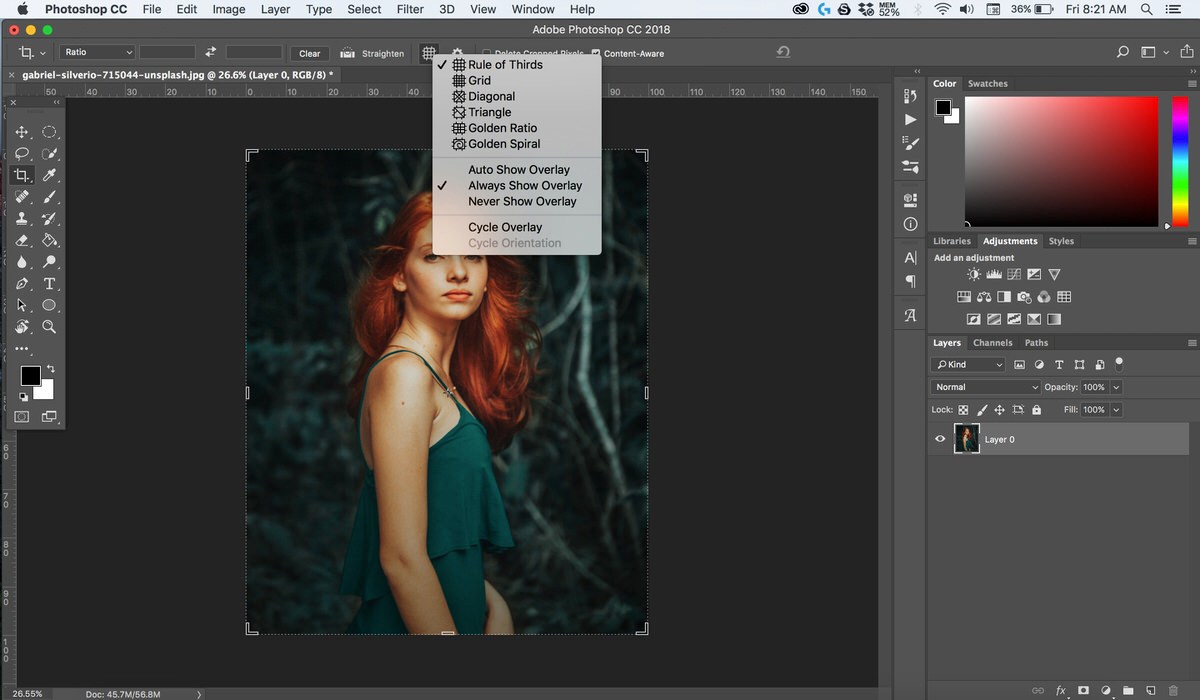The height and width of the screenshot is (700, 1200).
Task: Open the Filter menu
Action: click(x=410, y=9)
